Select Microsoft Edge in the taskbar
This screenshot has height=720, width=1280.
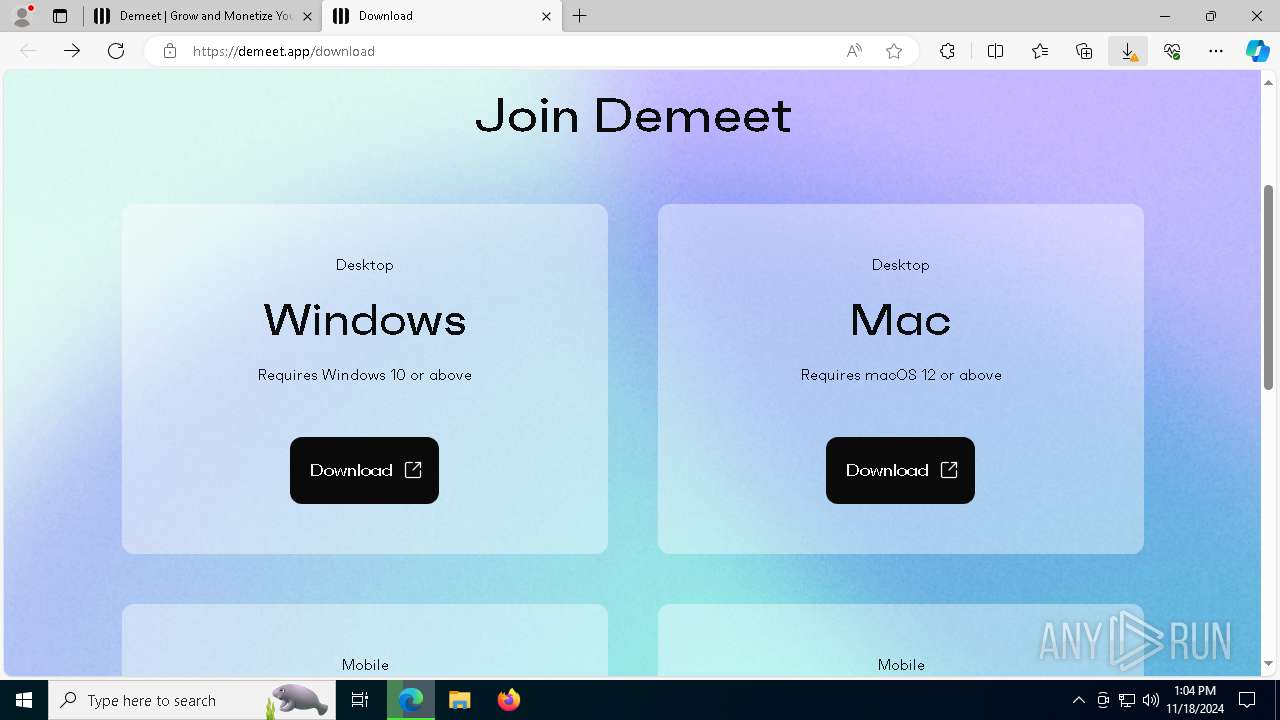[x=411, y=700]
